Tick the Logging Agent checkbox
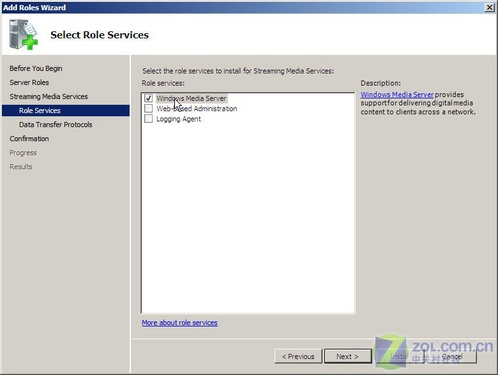 (x=148, y=119)
